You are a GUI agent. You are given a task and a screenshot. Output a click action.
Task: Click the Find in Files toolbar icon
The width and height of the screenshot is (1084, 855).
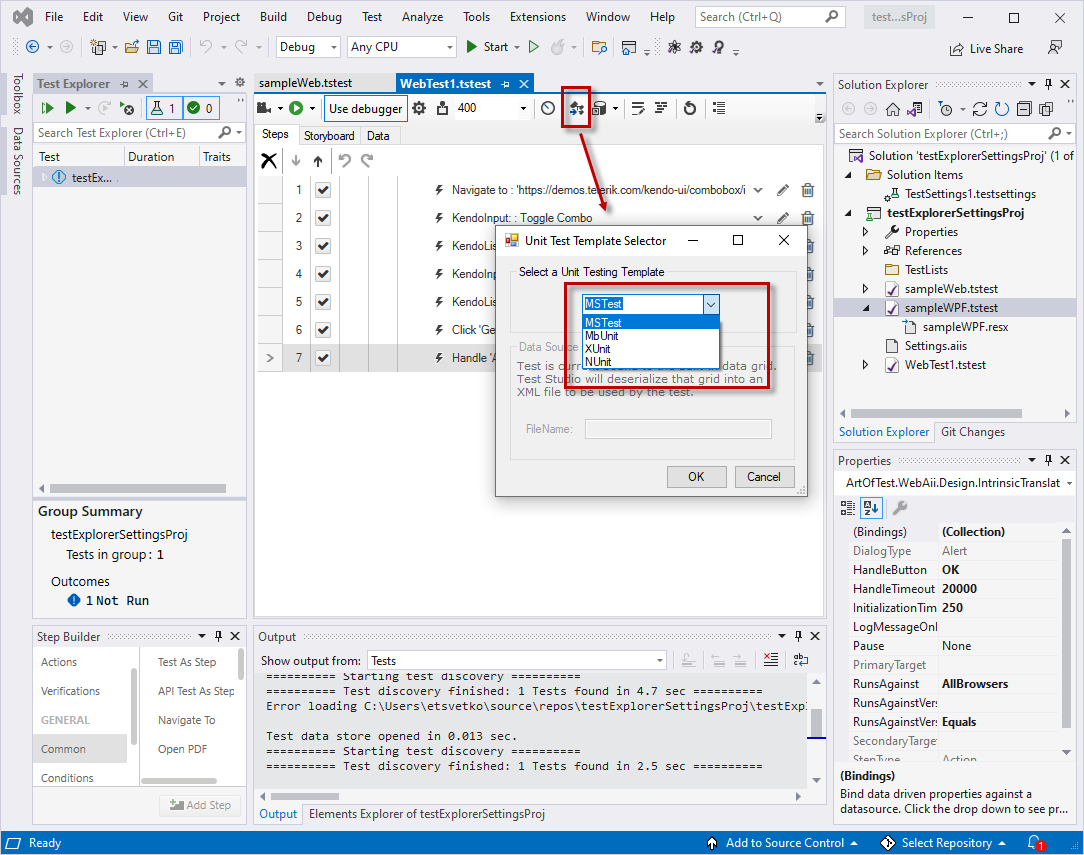599,47
